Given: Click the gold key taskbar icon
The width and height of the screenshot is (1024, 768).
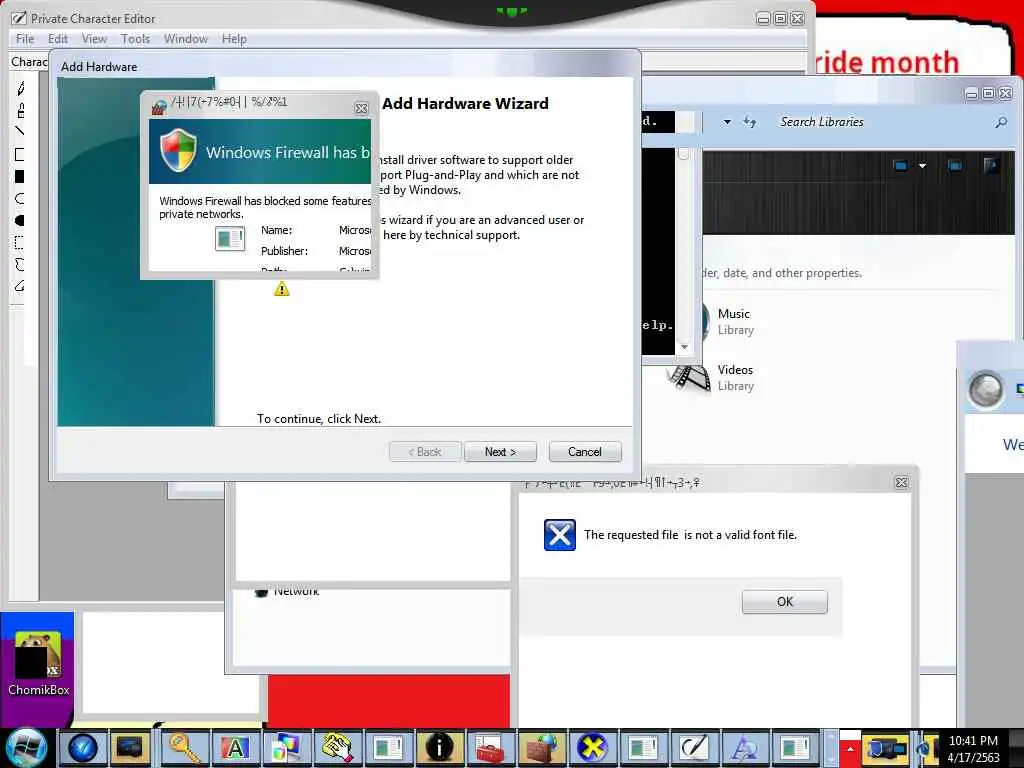Looking at the screenshot, I should pyautogui.click(x=183, y=748).
